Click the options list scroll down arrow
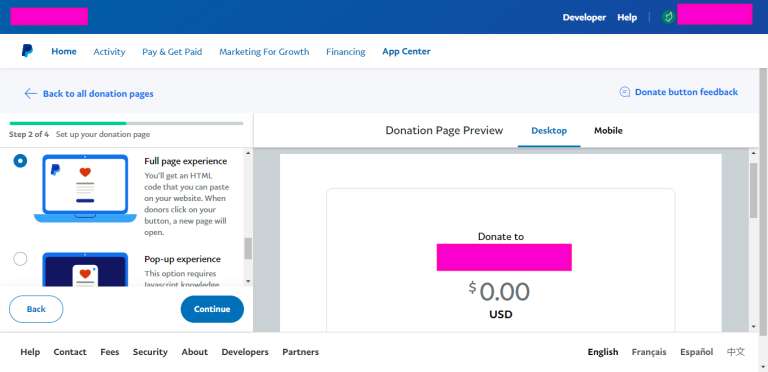768x372 pixels. tap(248, 281)
